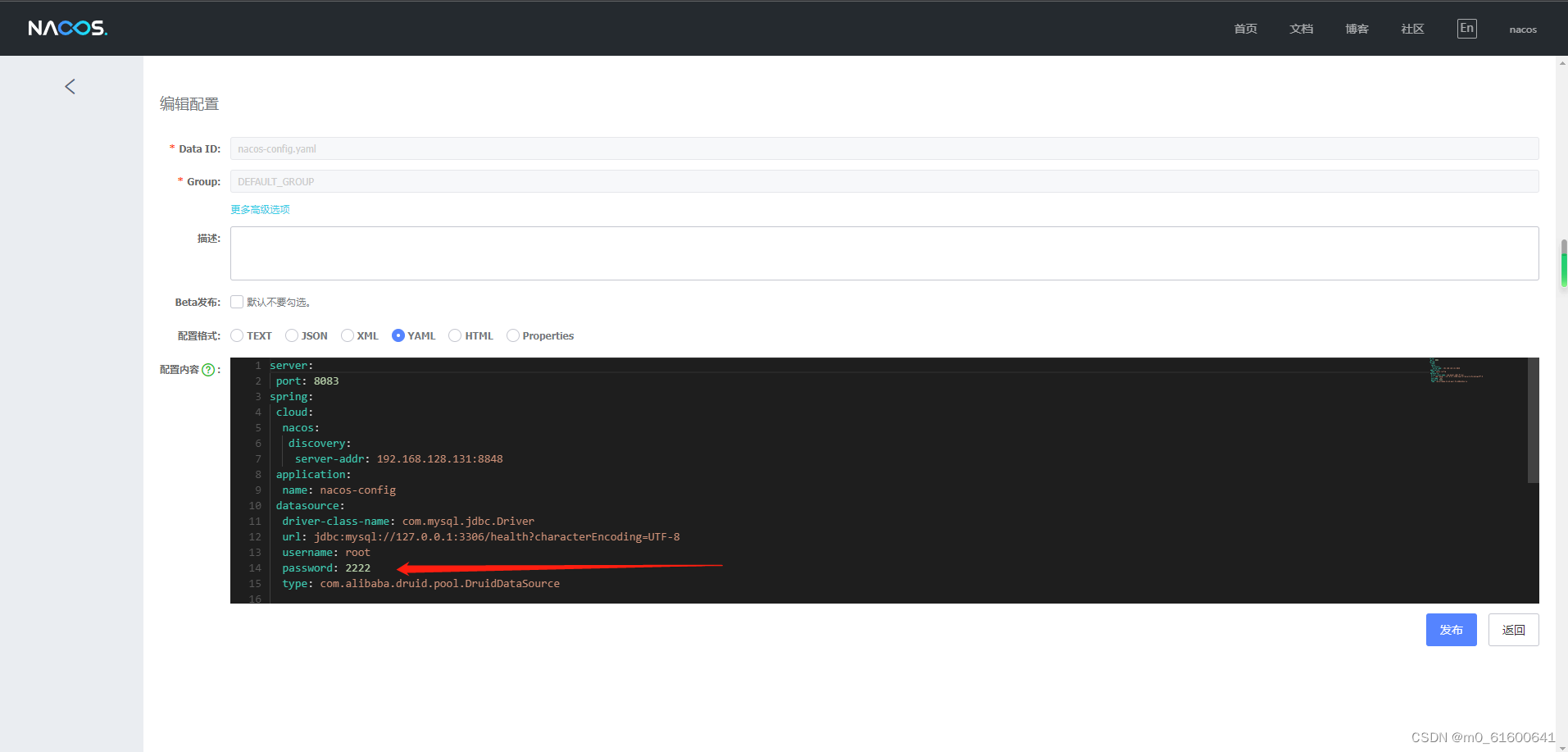Image resolution: width=1568 pixels, height=752 pixels.
Task: Click the 'application:' line in editor
Action: (314, 475)
